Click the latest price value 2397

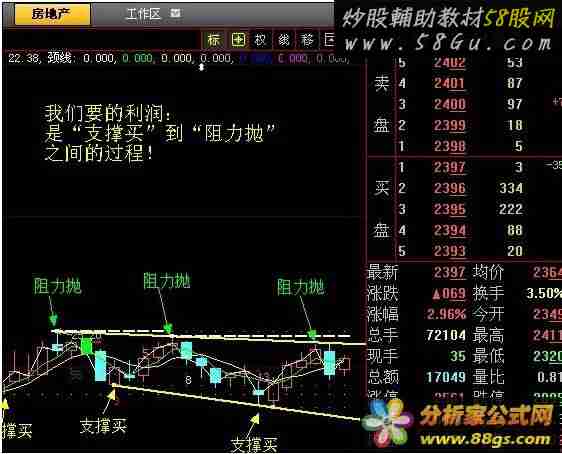(x=449, y=273)
